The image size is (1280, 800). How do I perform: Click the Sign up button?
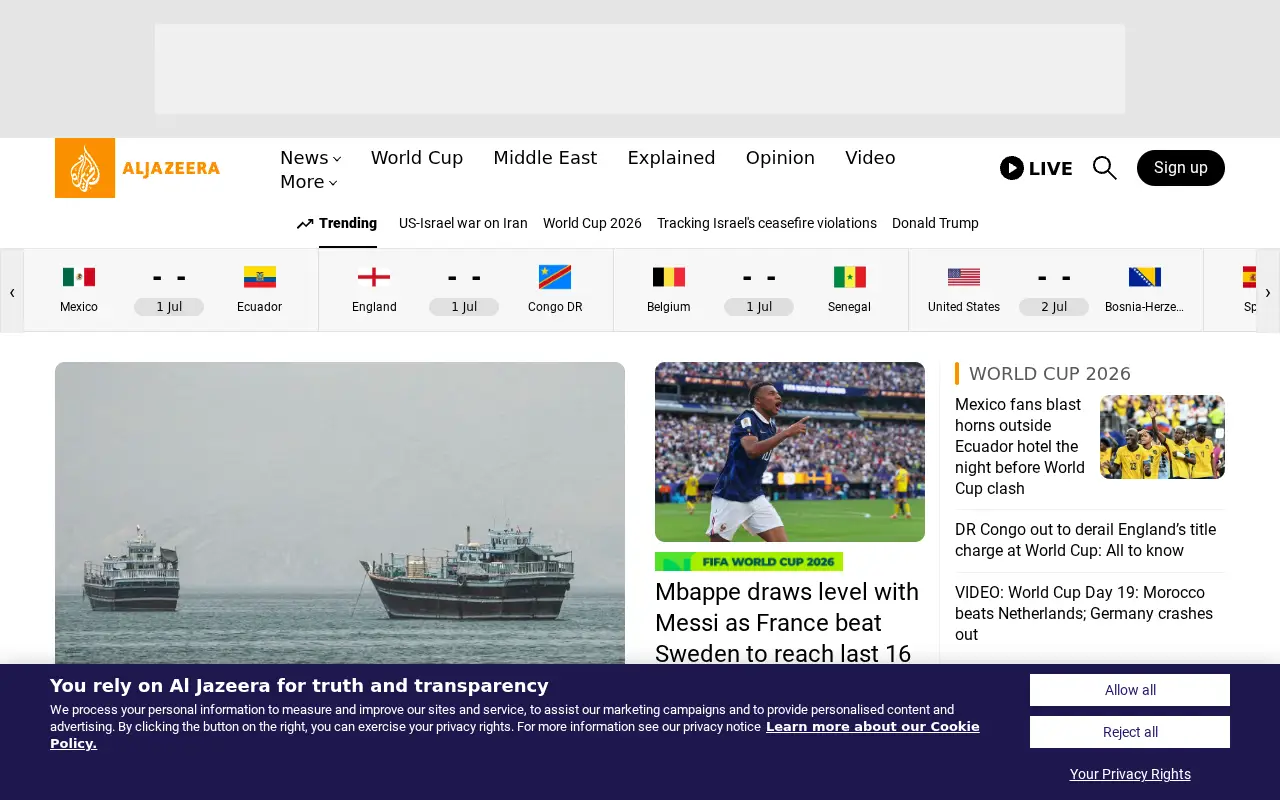point(1181,168)
